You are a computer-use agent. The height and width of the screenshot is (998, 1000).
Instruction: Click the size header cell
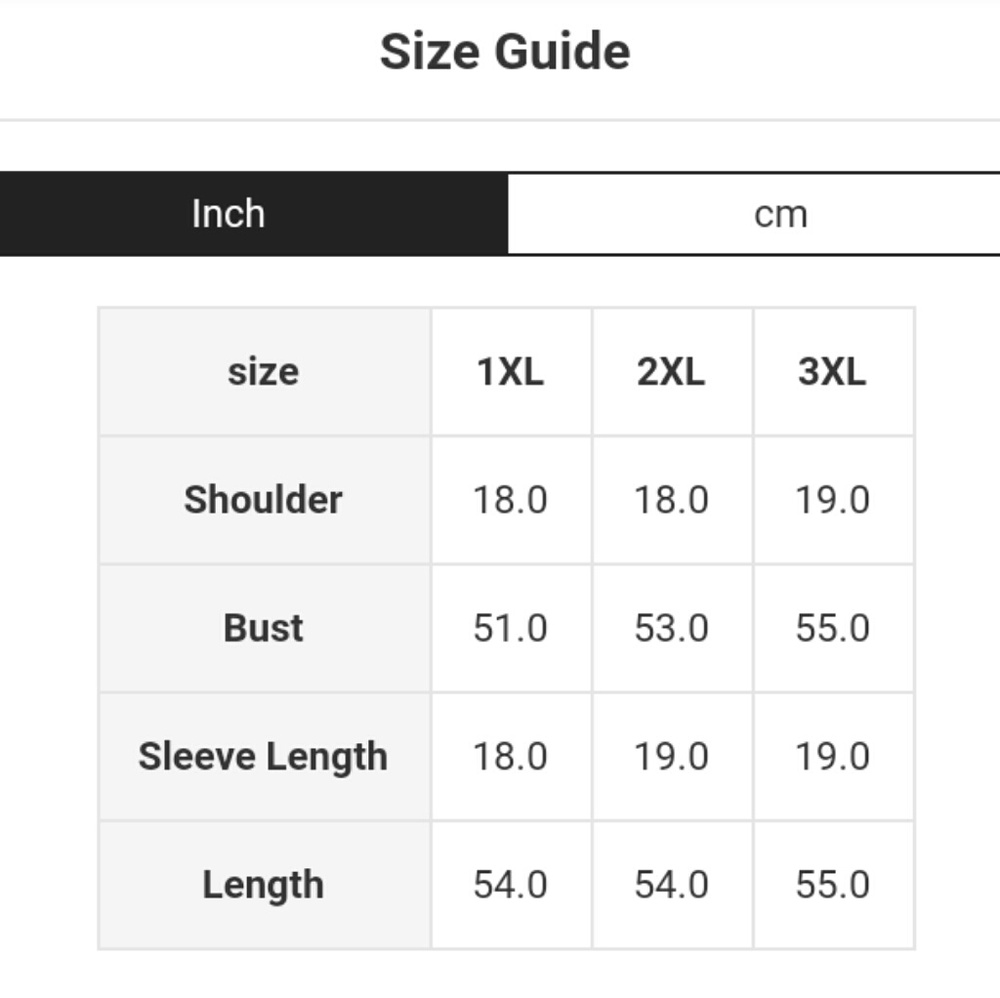(x=263, y=372)
